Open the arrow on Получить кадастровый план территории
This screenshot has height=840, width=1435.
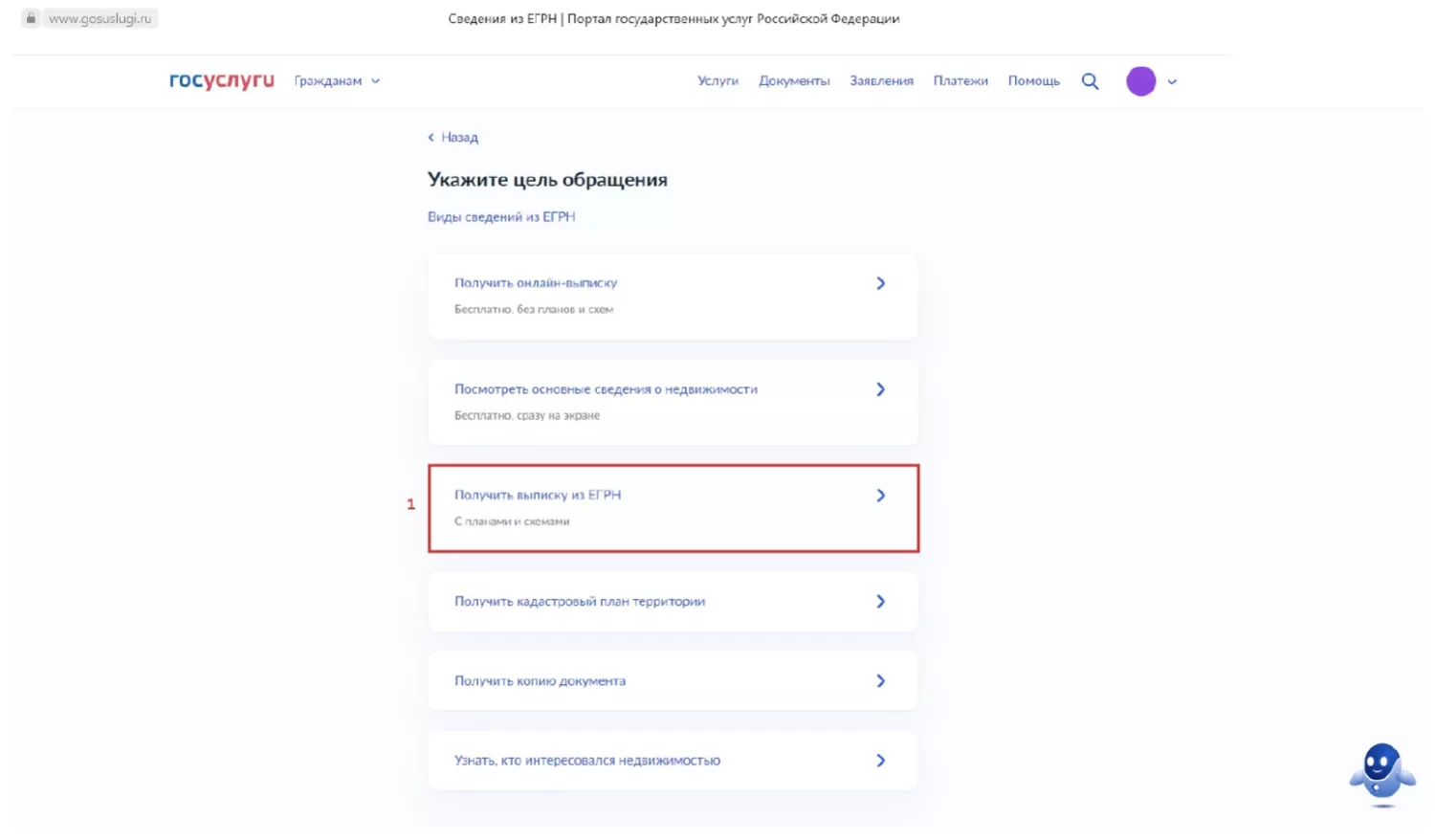point(881,602)
